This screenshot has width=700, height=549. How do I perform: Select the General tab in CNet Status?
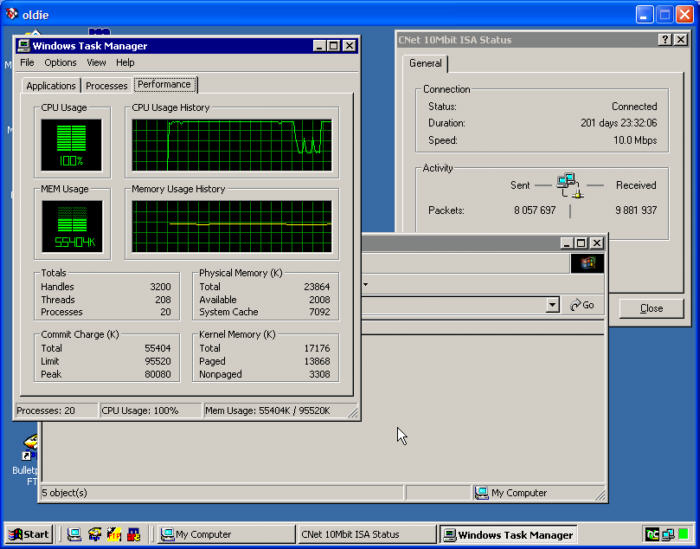(425, 63)
